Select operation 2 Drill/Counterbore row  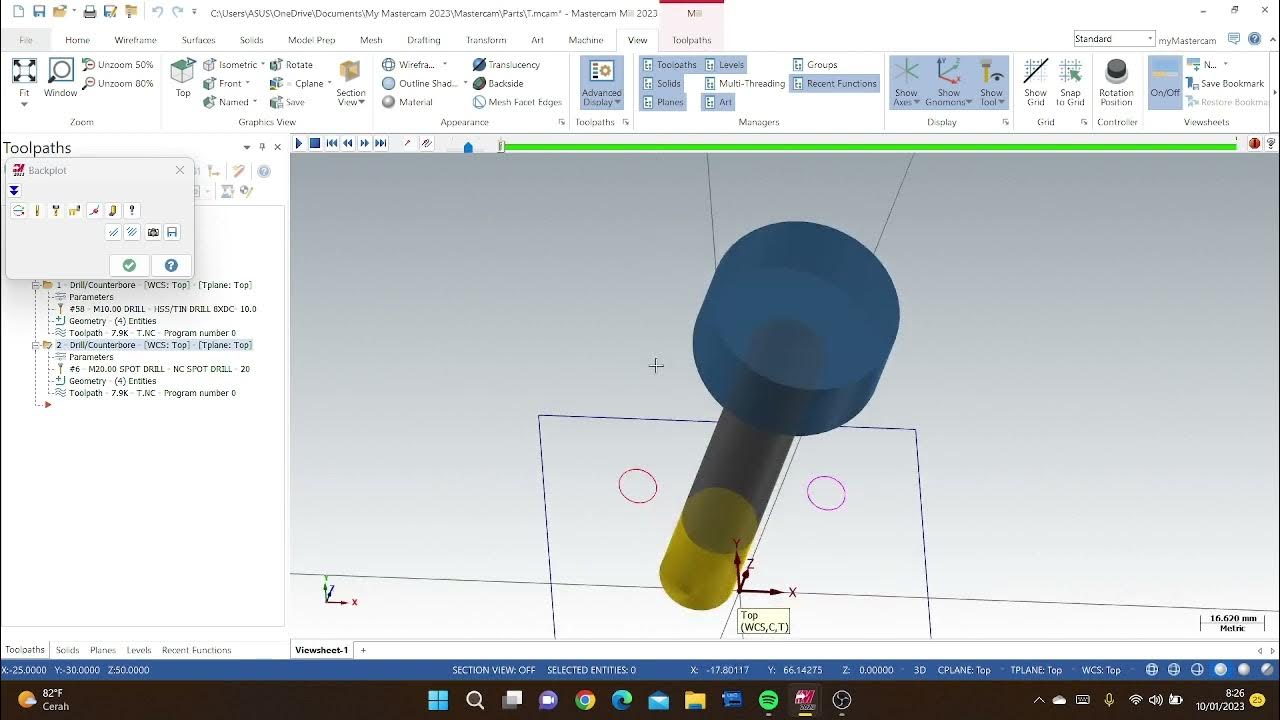pyautogui.click(x=154, y=345)
